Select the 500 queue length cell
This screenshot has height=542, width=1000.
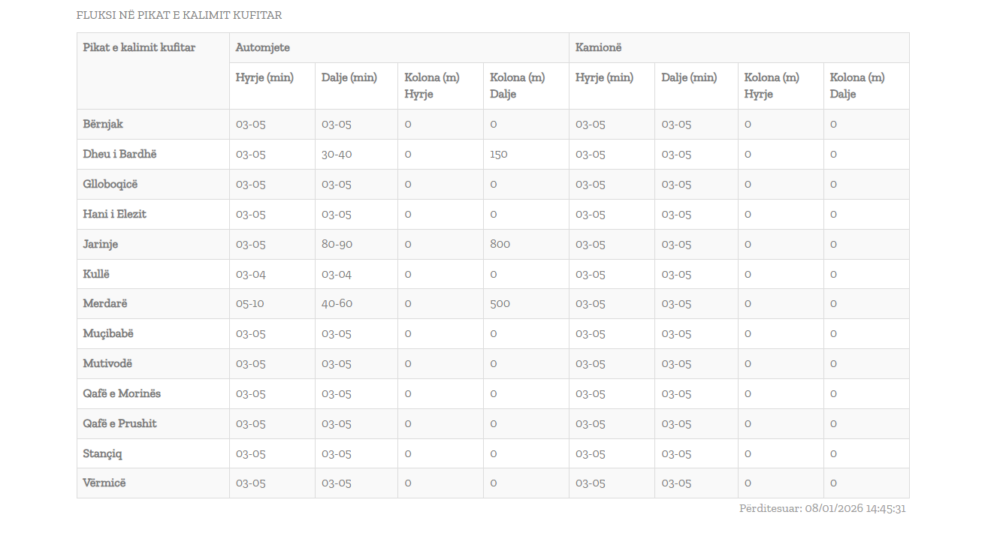click(x=500, y=304)
